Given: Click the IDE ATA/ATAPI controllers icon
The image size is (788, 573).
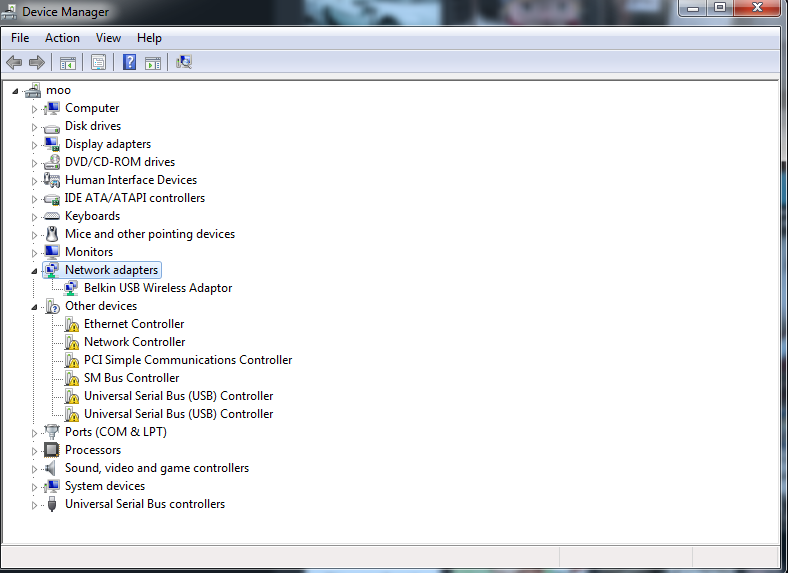Looking at the screenshot, I should (52, 199).
